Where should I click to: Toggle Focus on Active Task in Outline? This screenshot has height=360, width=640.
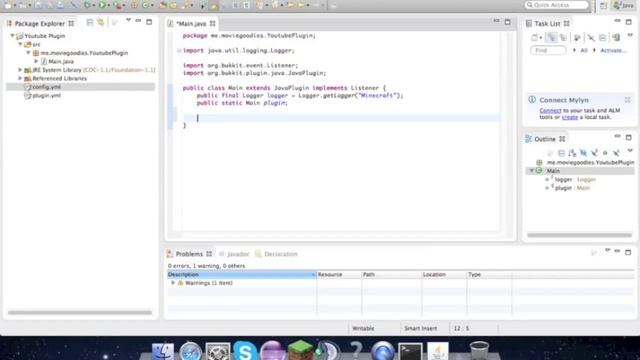click(x=550, y=153)
